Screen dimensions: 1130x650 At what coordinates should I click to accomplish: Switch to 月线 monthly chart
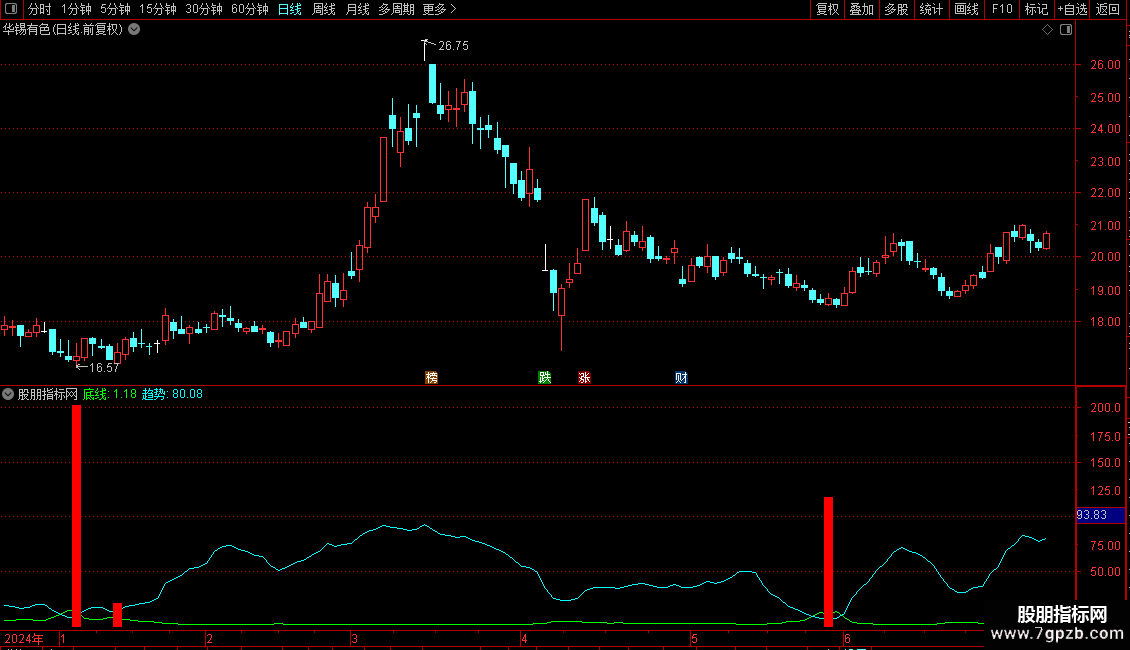click(357, 9)
